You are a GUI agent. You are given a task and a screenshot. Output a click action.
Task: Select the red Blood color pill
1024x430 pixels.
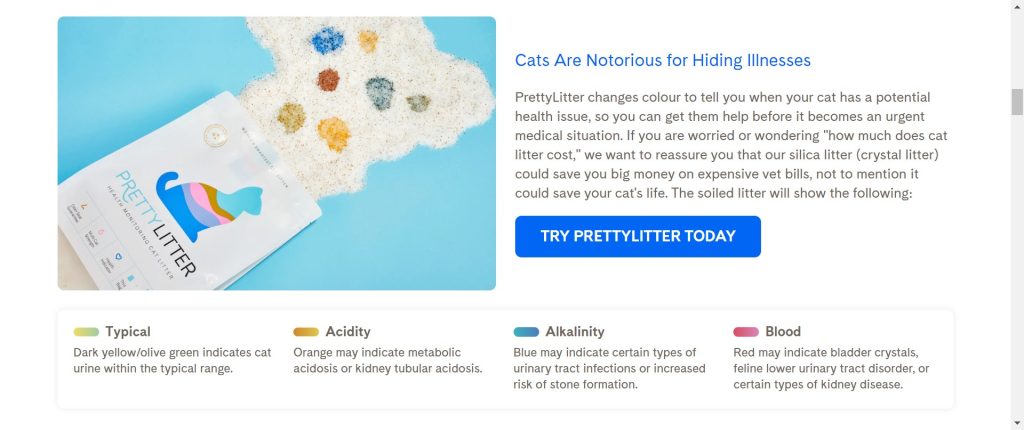click(x=746, y=332)
